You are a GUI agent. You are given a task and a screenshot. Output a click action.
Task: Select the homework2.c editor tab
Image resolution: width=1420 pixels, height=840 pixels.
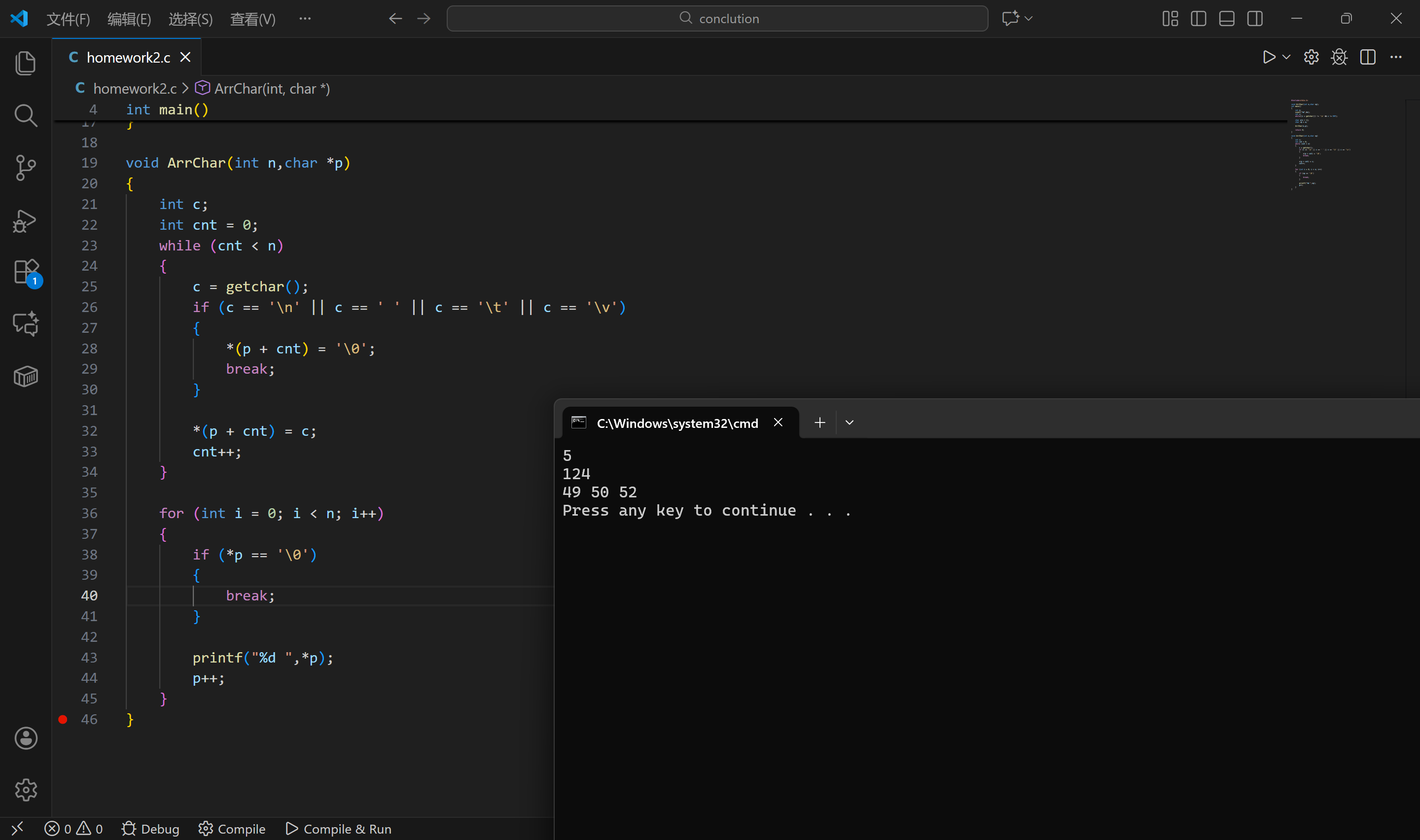pyautogui.click(x=128, y=57)
